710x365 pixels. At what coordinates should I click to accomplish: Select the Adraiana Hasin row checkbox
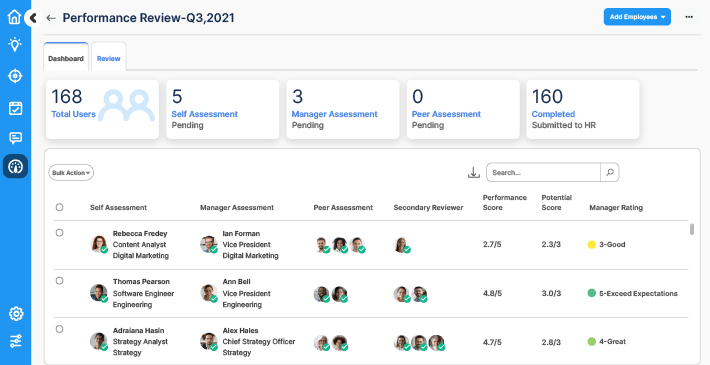tap(59, 329)
